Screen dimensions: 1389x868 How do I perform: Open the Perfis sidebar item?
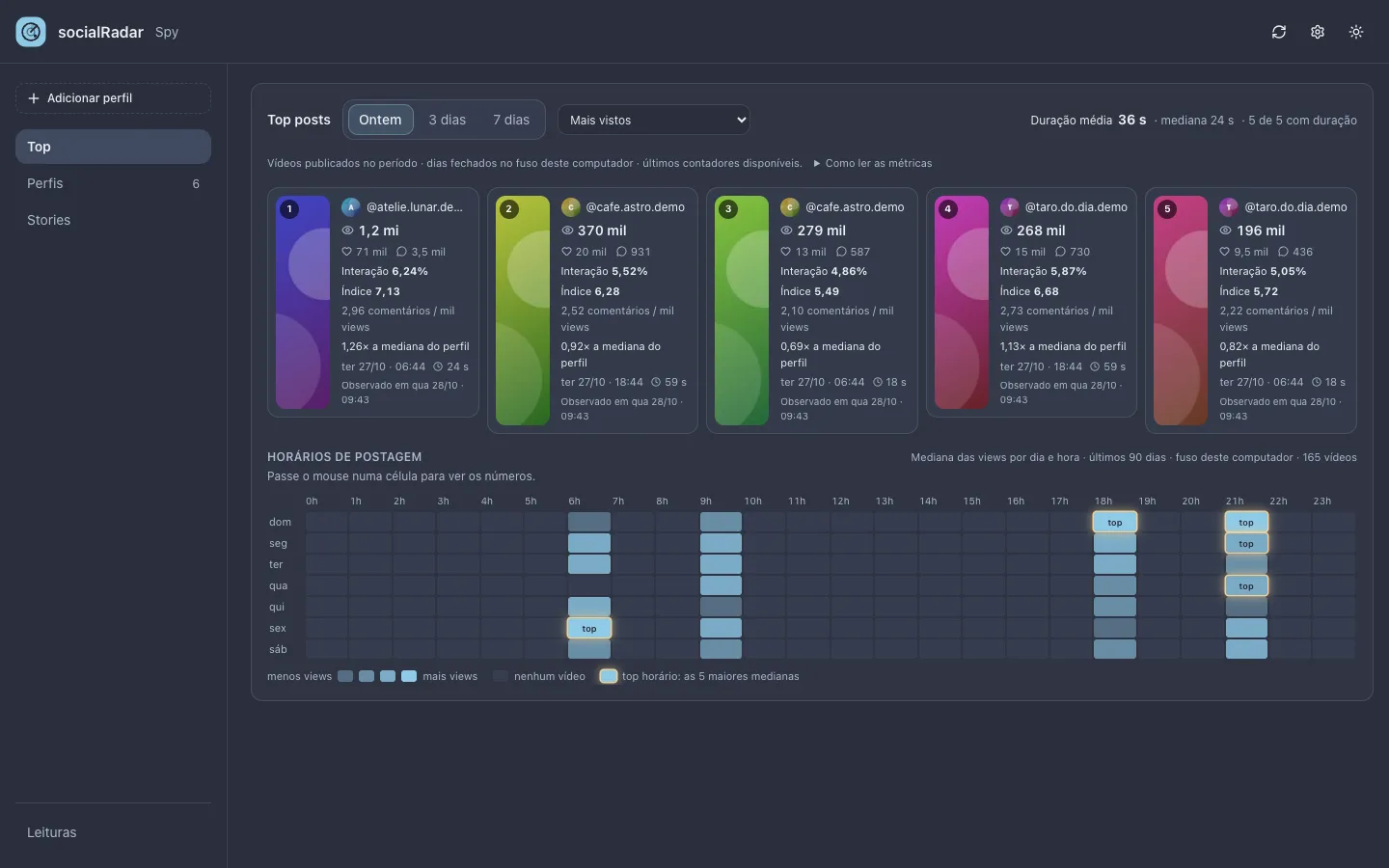pos(113,183)
